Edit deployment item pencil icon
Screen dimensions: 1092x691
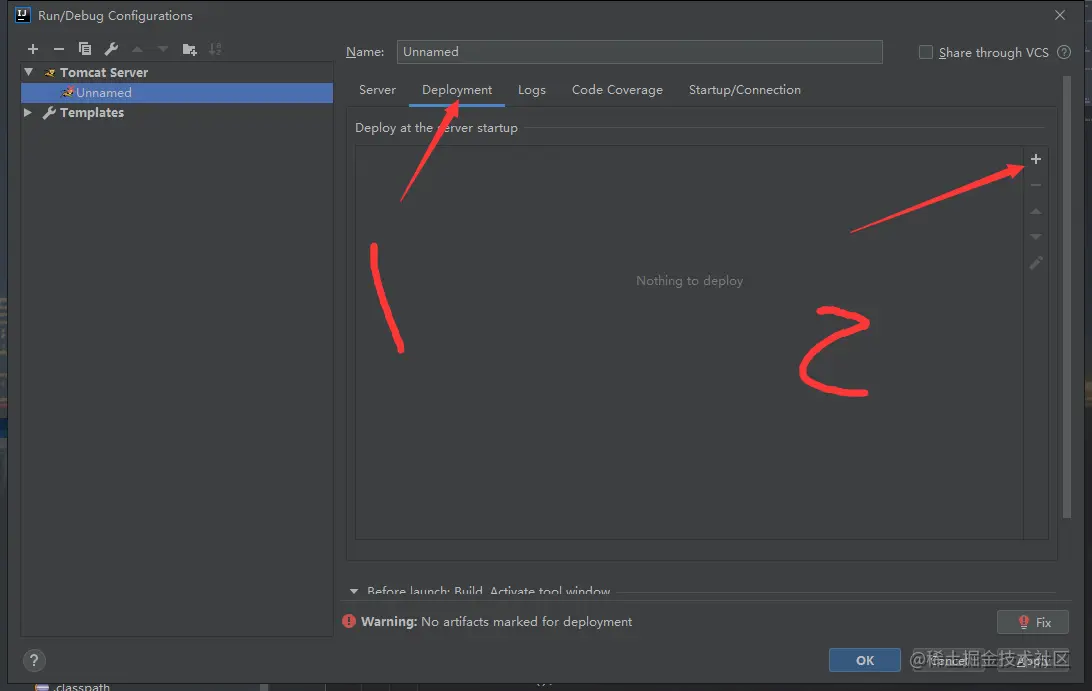point(1036,263)
